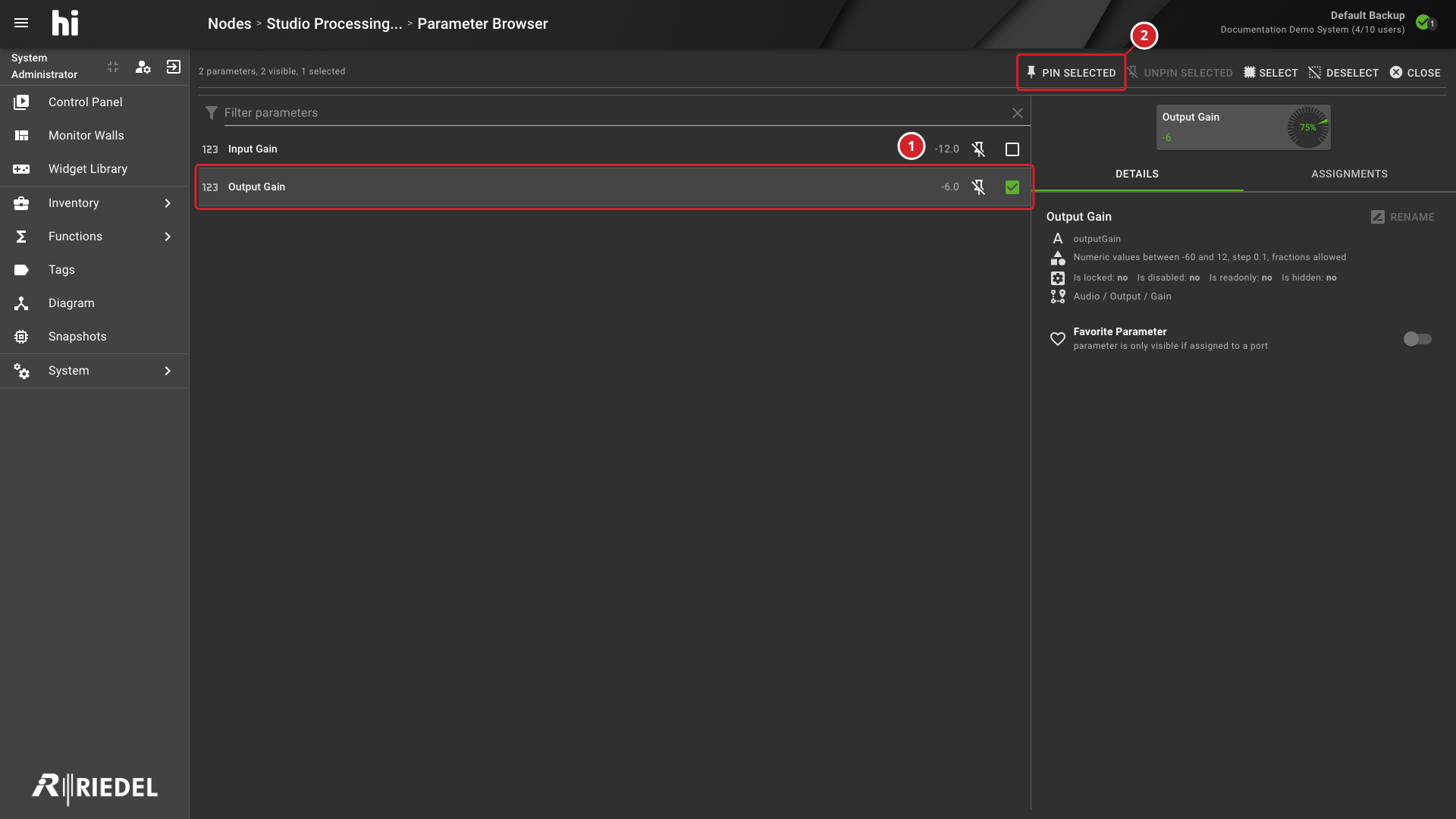Viewport: 1456px width, 819px height.
Task: Click the System gears icon
Action: click(21, 370)
